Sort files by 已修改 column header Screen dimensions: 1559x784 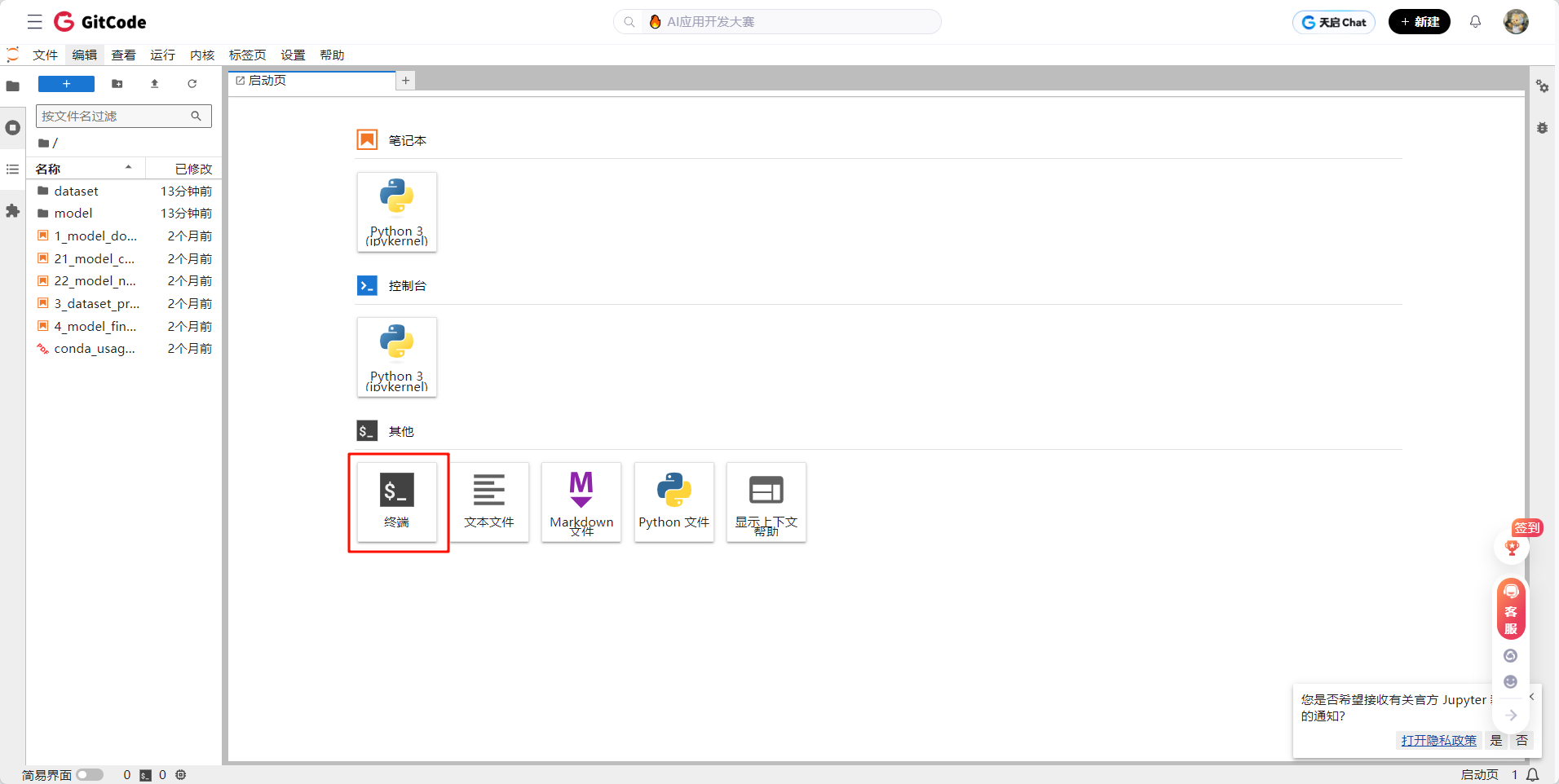(183, 169)
